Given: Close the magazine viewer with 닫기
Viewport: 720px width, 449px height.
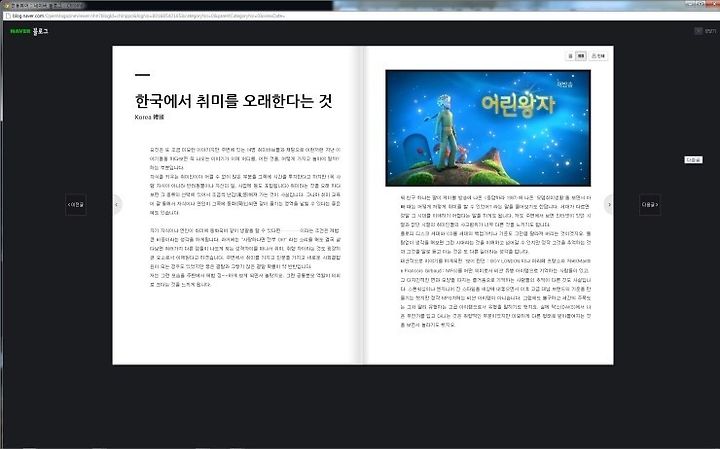Looking at the screenshot, I should (706, 31).
